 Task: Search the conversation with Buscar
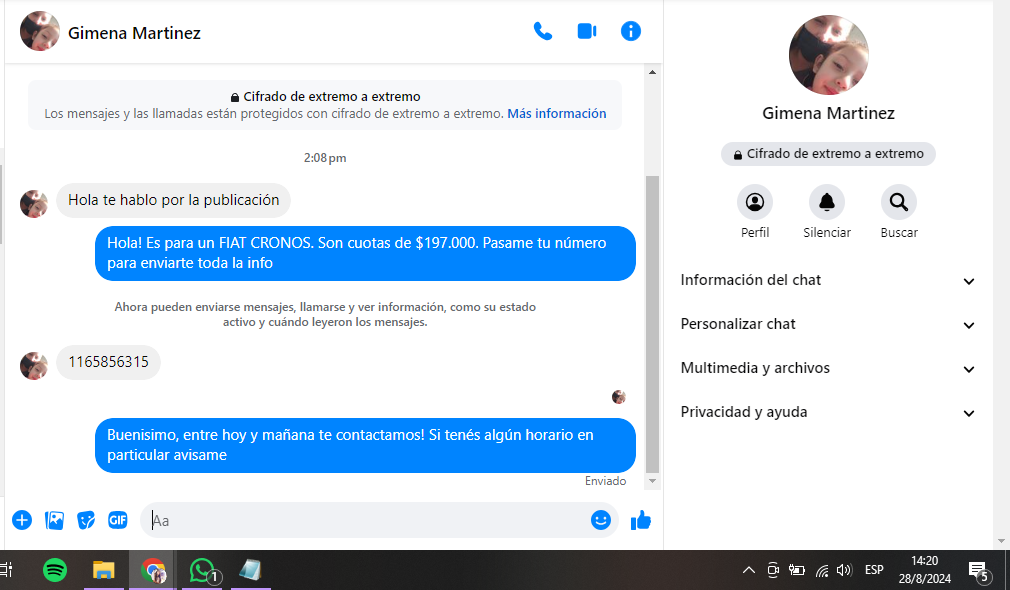pyautogui.click(x=899, y=203)
